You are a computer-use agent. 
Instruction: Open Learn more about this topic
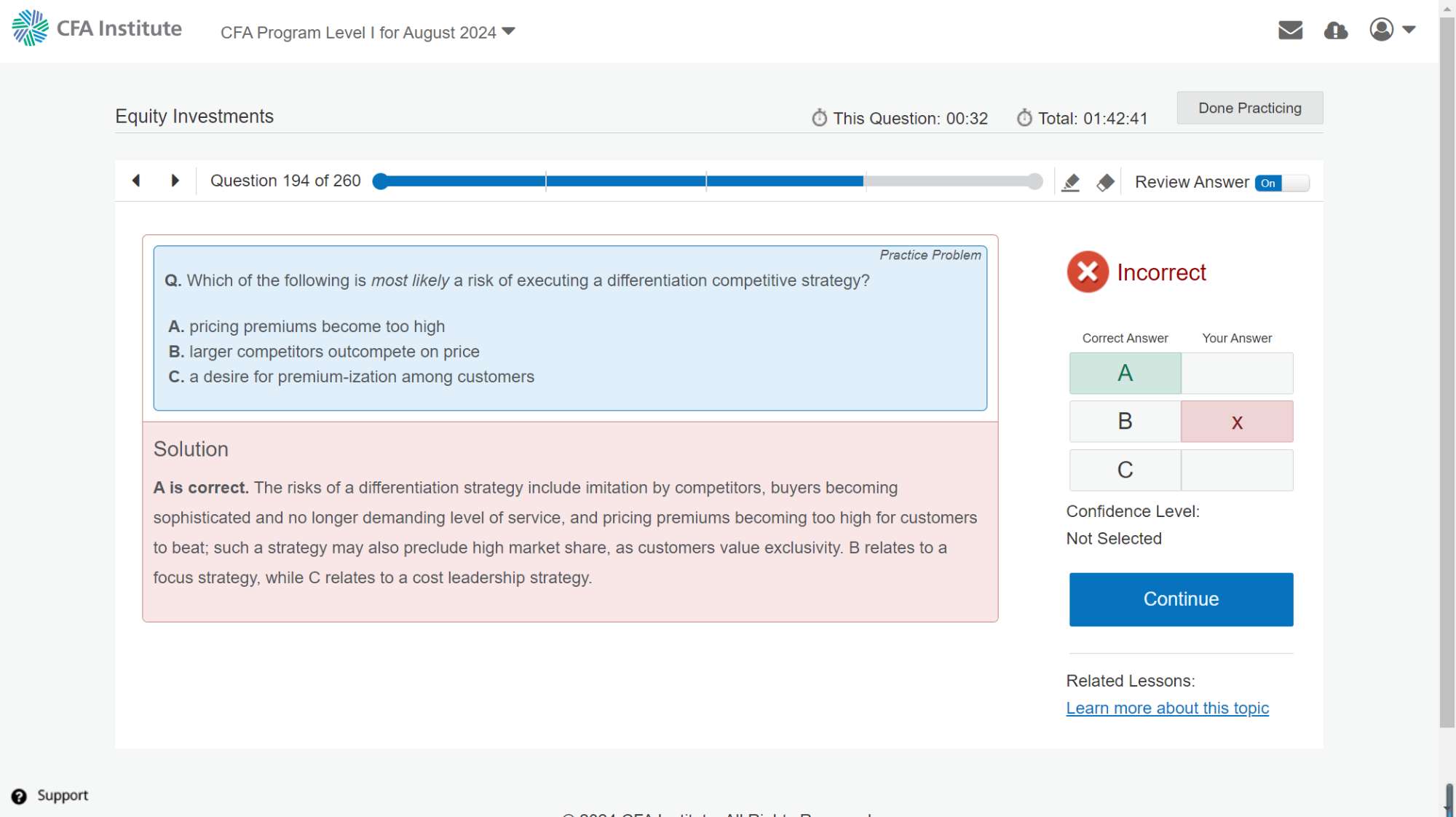coord(1167,709)
